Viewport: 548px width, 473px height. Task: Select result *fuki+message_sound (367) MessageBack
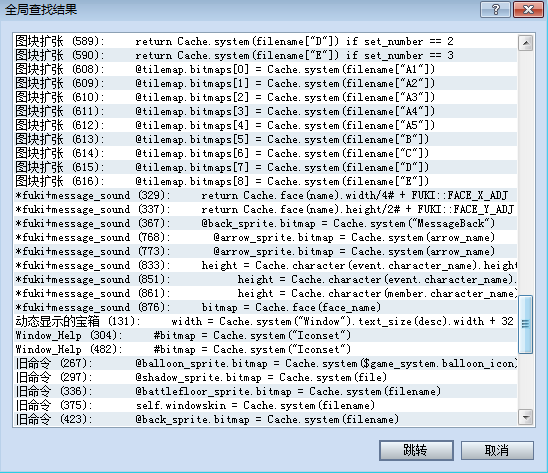[266, 223]
